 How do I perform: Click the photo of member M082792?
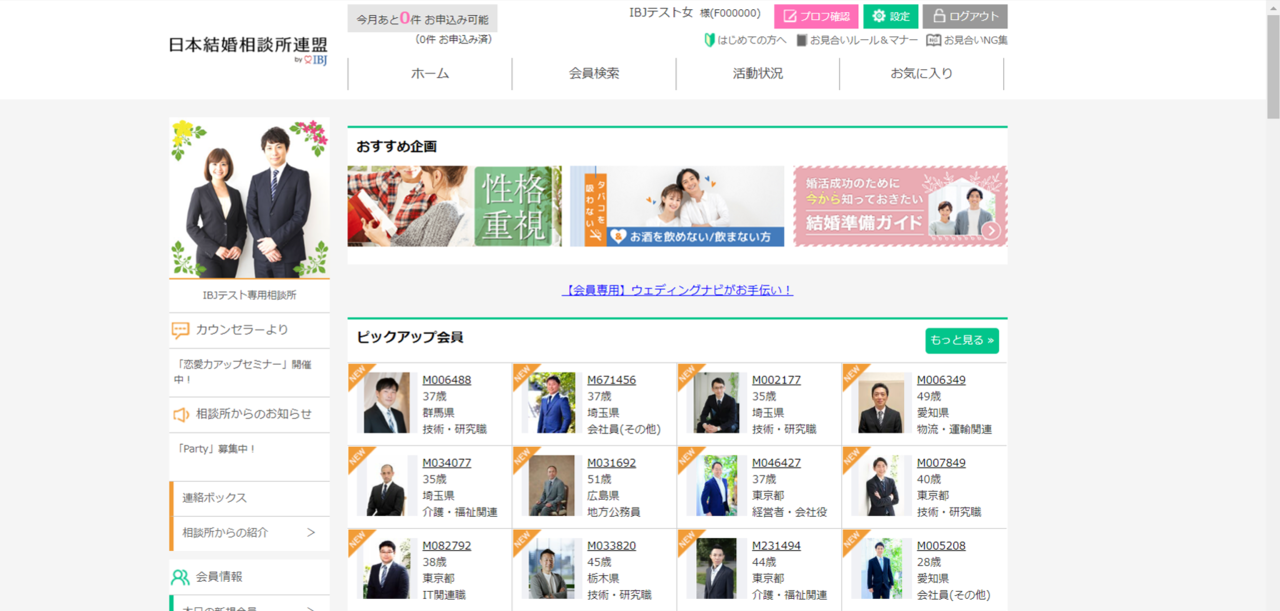tap(386, 569)
